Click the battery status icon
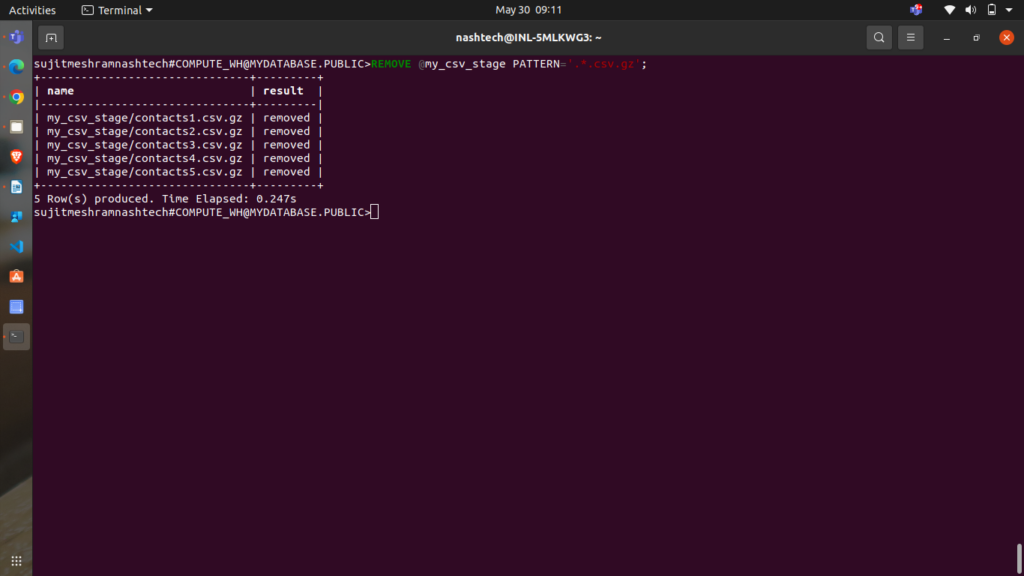 tap(991, 10)
